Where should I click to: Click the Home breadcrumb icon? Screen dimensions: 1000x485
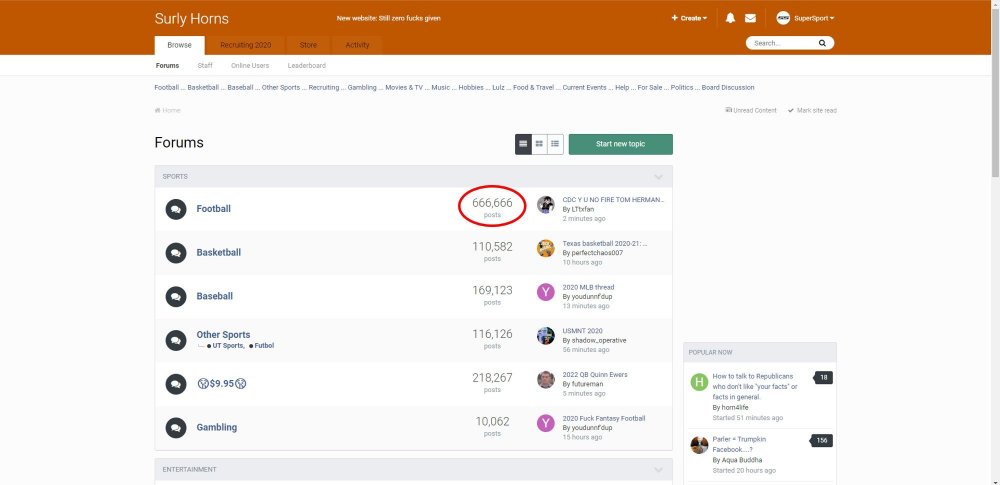pyautogui.click(x=158, y=110)
